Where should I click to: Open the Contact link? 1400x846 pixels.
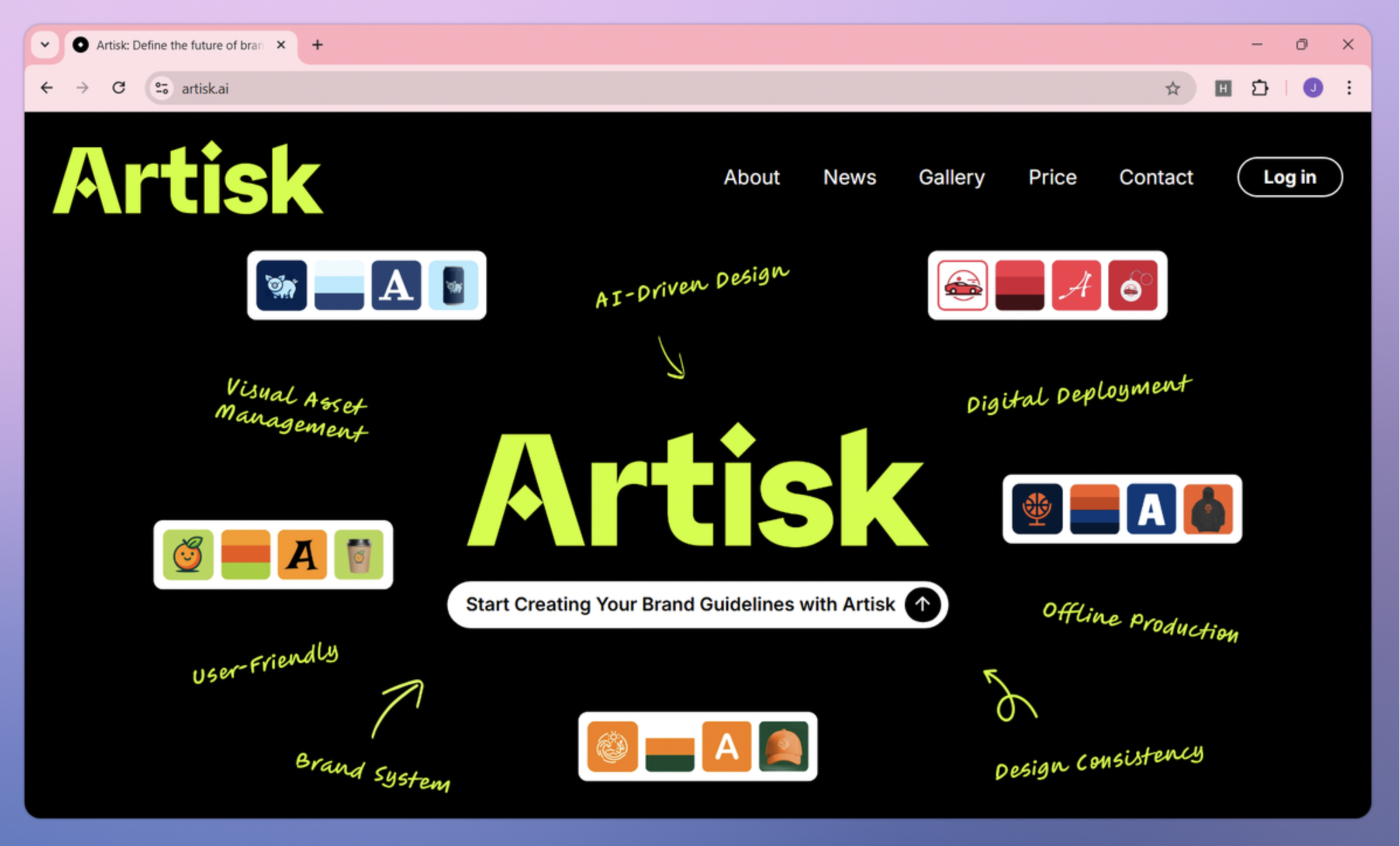click(x=1156, y=177)
